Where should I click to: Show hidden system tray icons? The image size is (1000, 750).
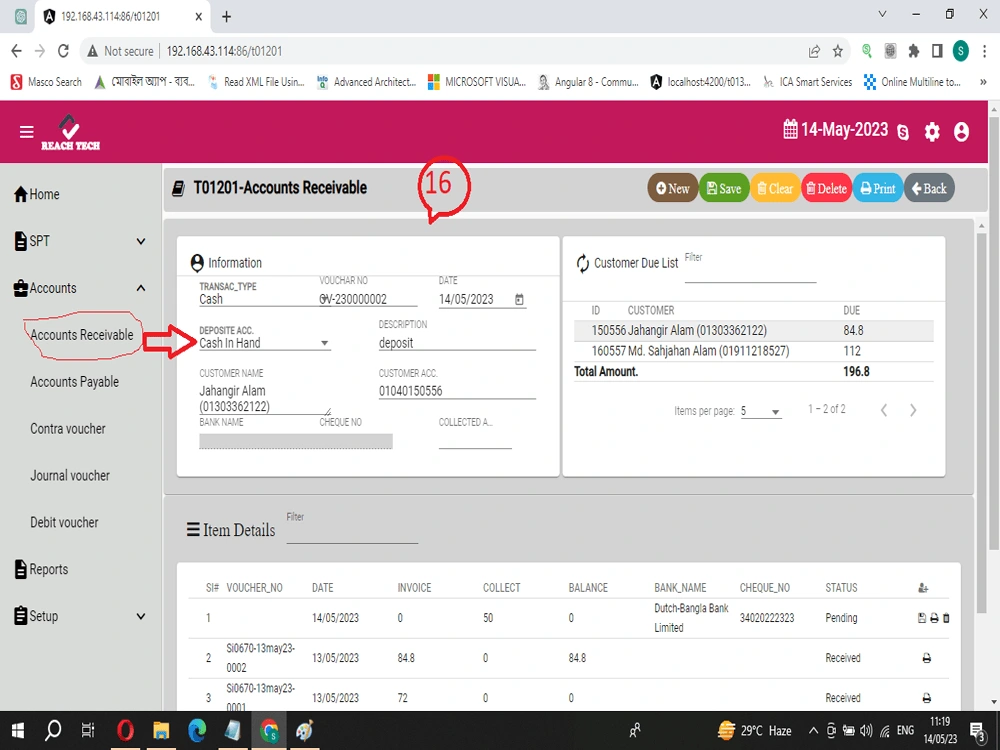(813, 731)
